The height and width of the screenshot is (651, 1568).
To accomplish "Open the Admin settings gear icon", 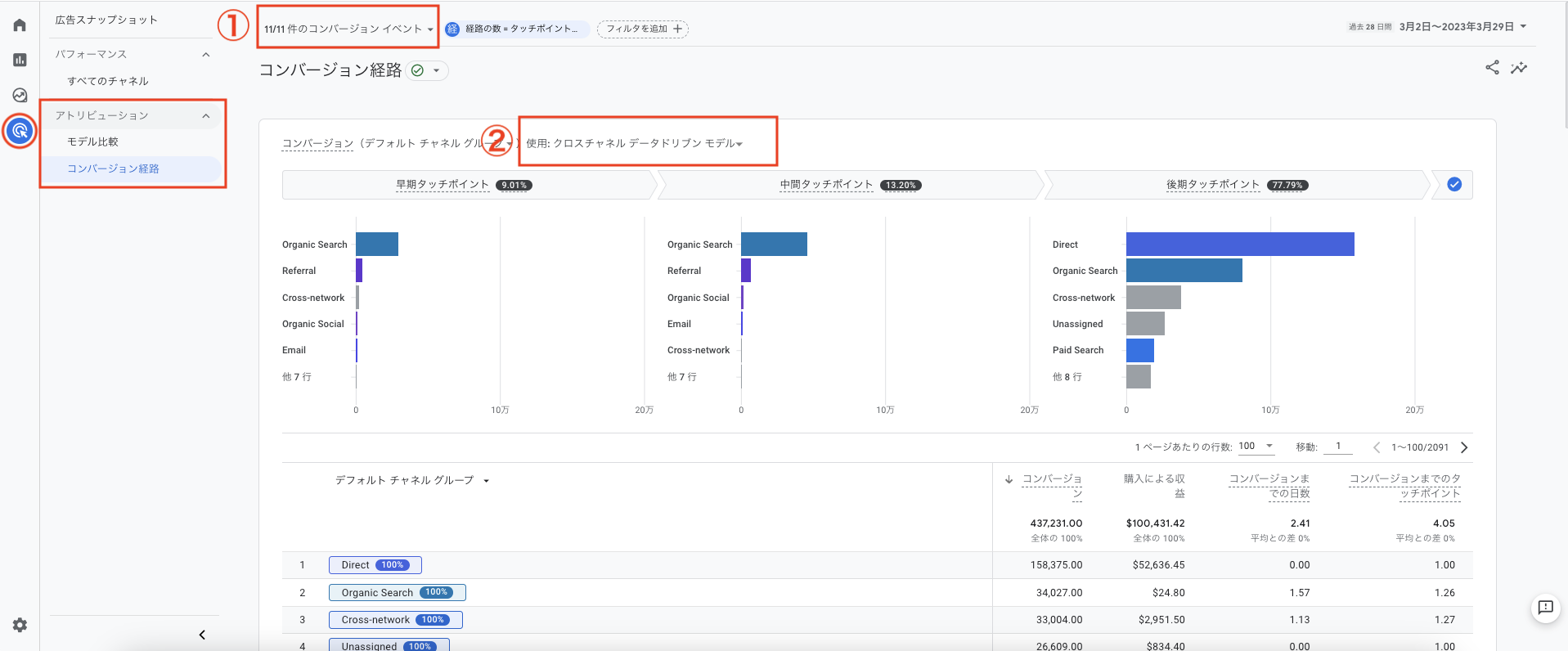I will point(20,625).
